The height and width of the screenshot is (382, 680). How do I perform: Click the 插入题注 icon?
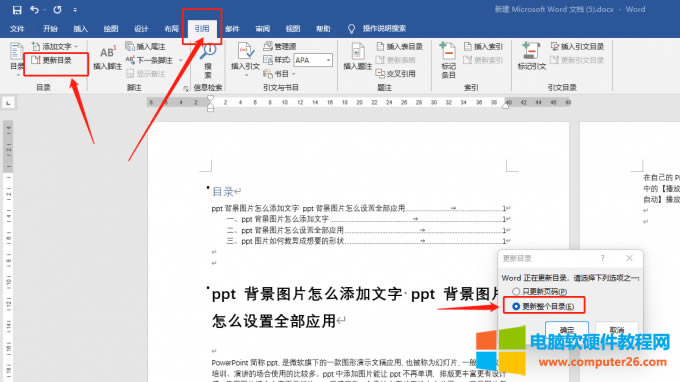pyautogui.click(x=358, y=51)
